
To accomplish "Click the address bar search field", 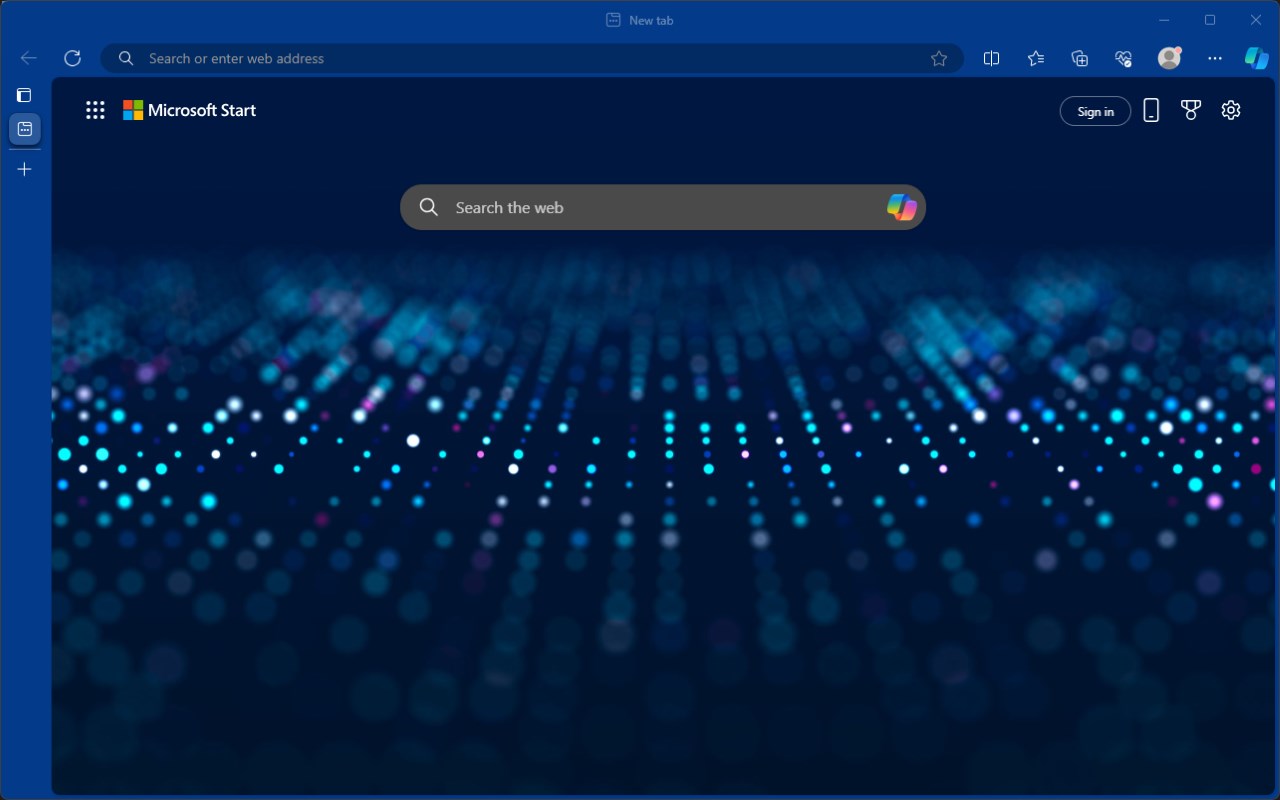I will (x=532, y=58).
